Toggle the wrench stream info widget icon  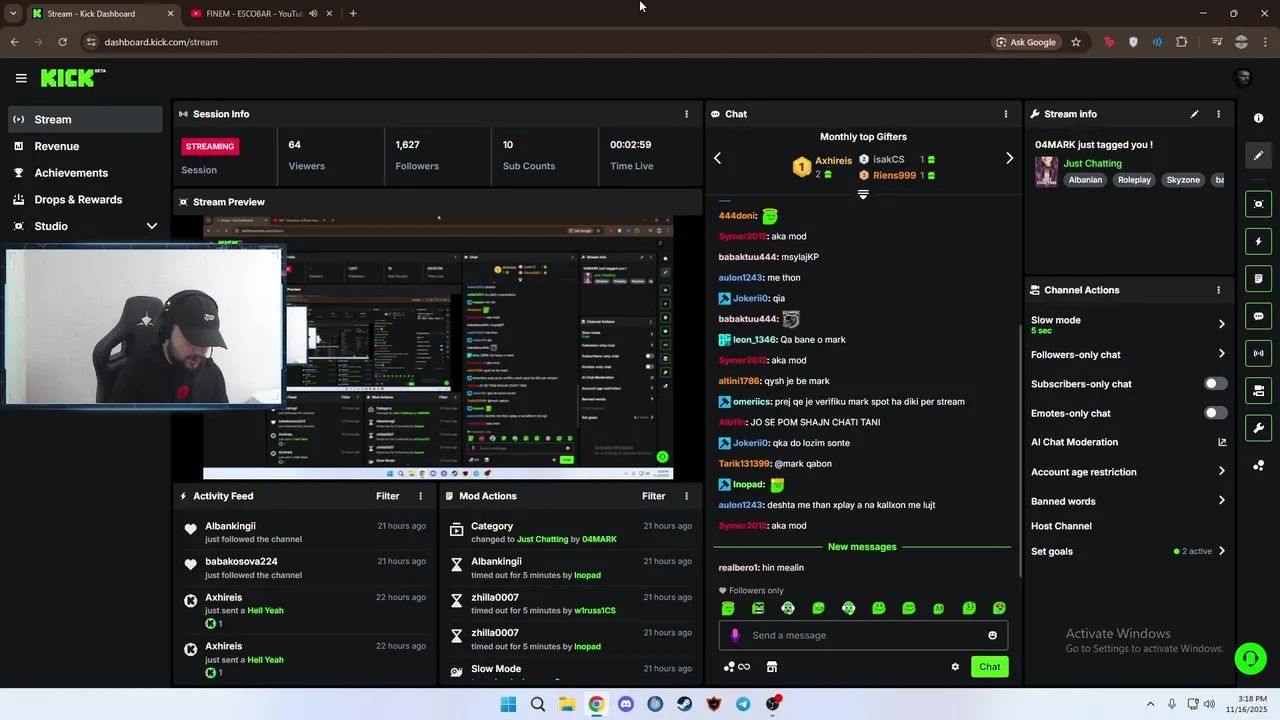click(x=1258, y=428)
